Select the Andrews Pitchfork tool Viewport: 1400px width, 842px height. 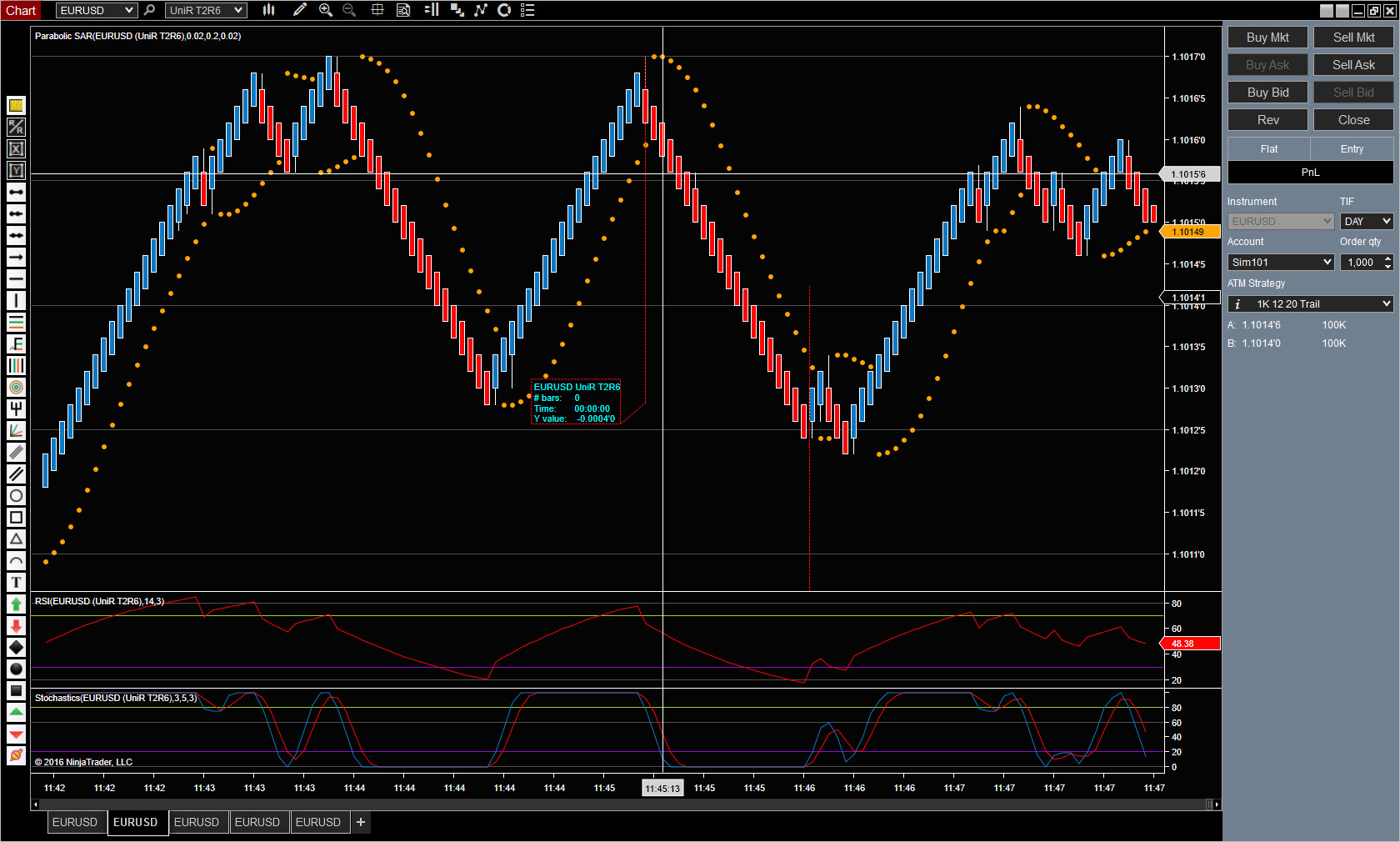pos(16,408)
